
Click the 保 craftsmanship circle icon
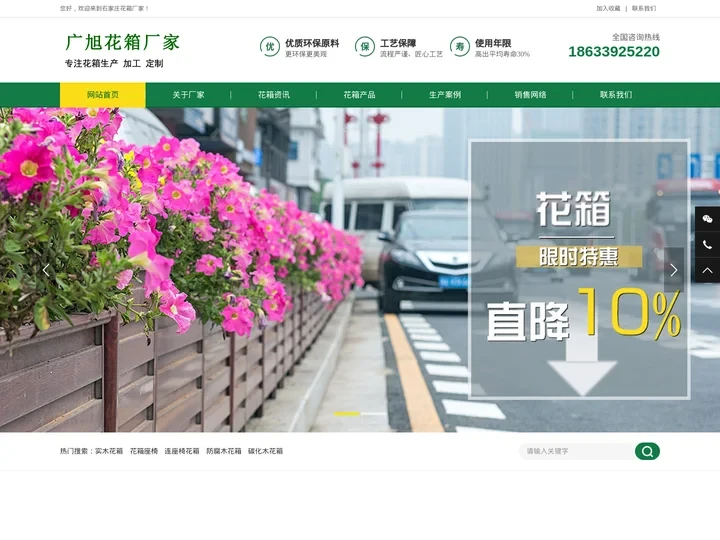click(365, 46)
